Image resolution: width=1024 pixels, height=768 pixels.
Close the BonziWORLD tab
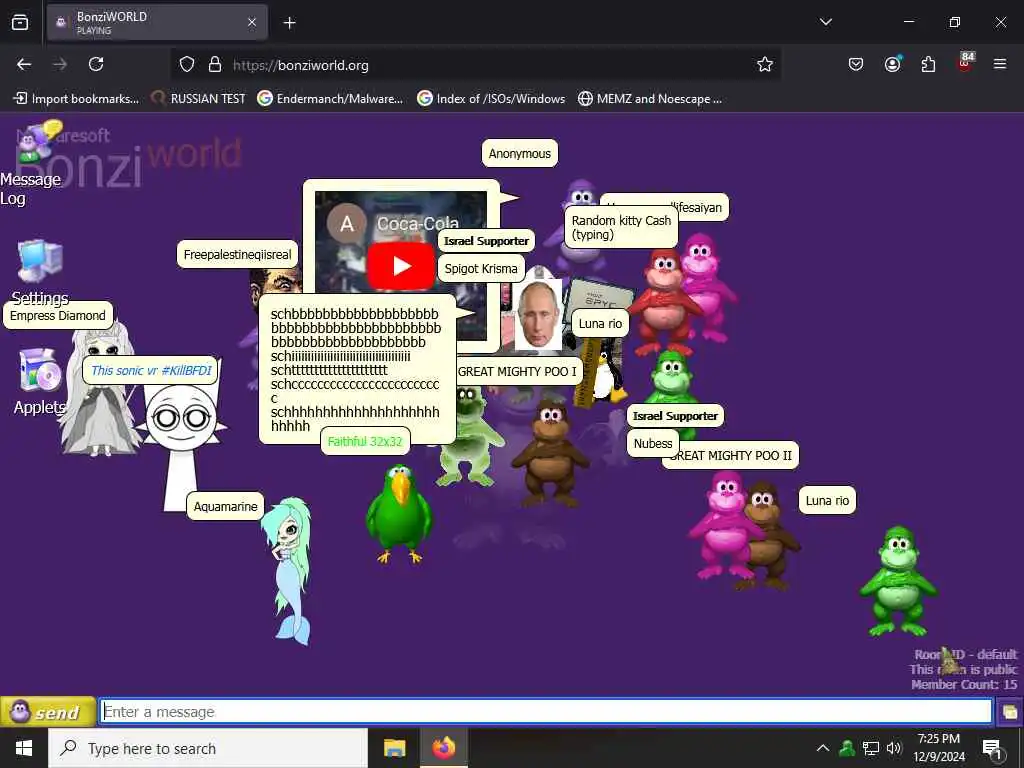pos(252,23)
